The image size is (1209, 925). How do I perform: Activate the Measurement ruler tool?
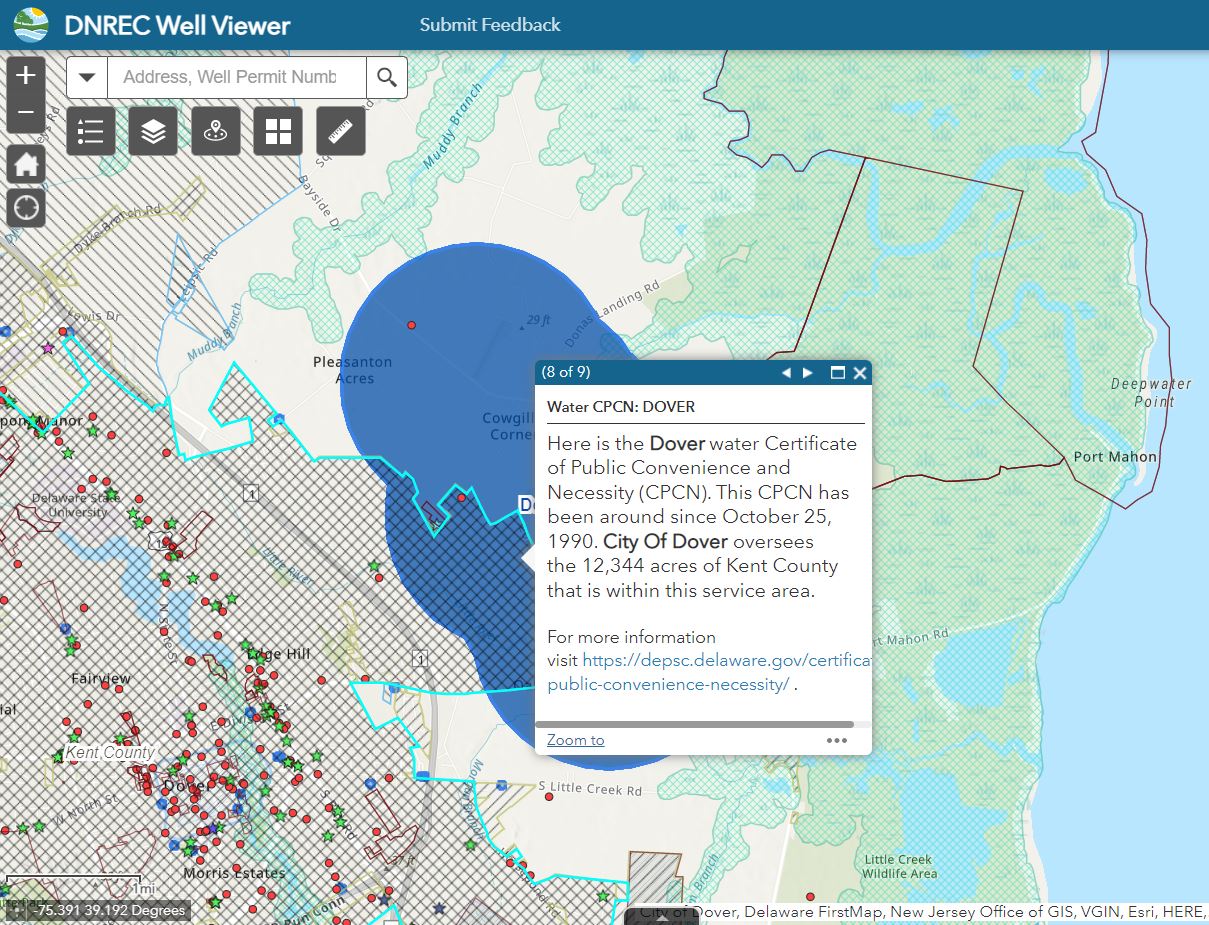pyautogui.click(x=340, y=130)
